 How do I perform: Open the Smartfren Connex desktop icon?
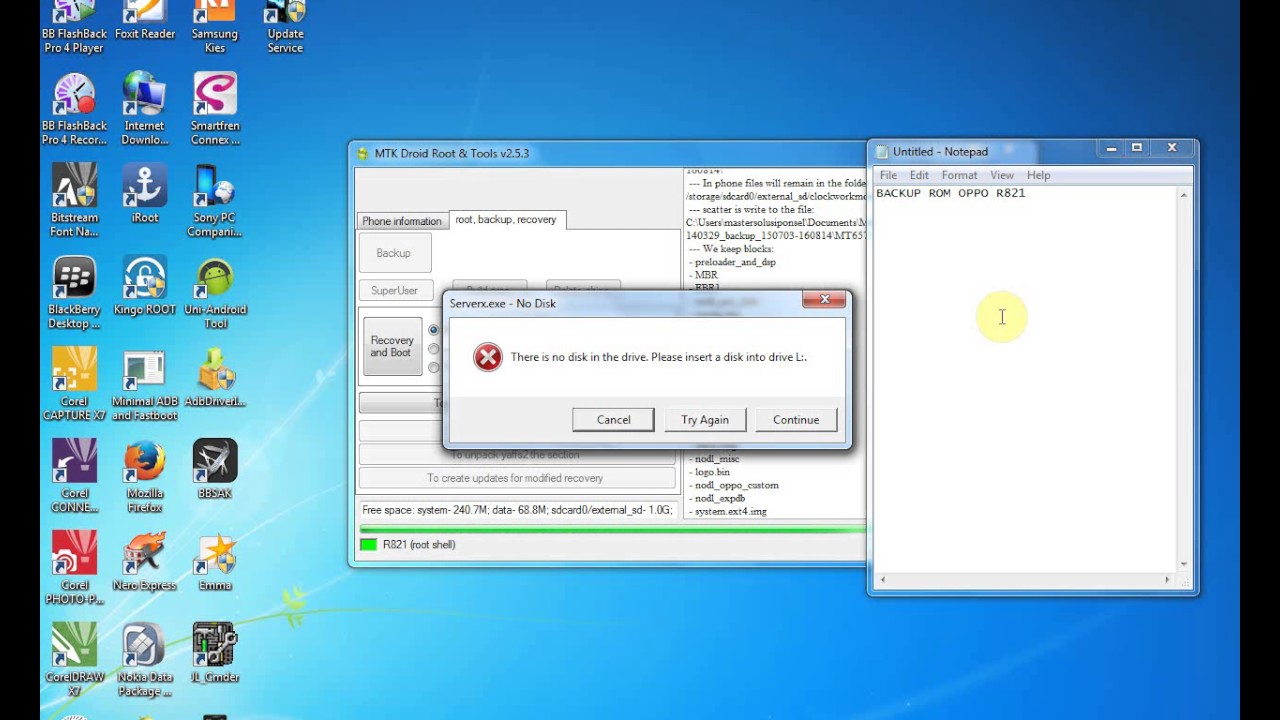point(215,110)
